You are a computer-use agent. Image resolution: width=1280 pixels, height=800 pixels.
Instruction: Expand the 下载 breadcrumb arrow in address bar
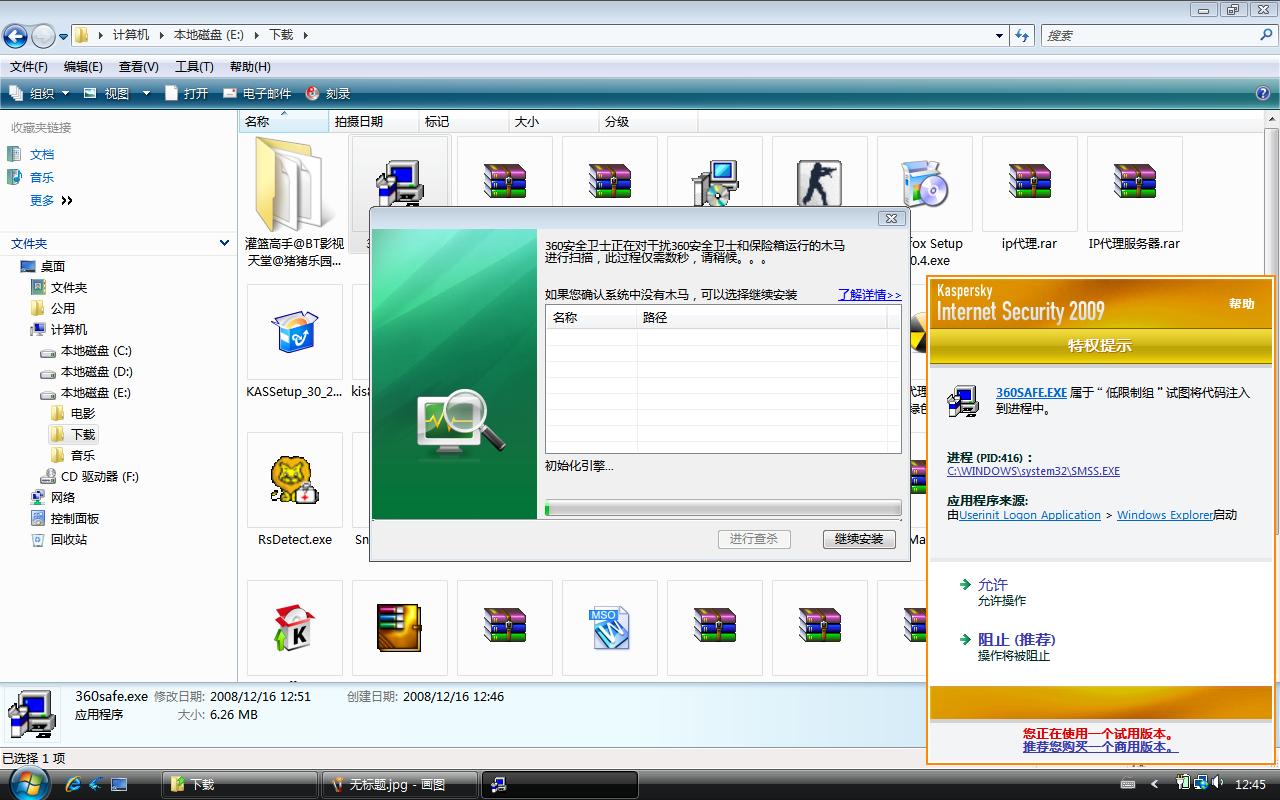[305, 35]
